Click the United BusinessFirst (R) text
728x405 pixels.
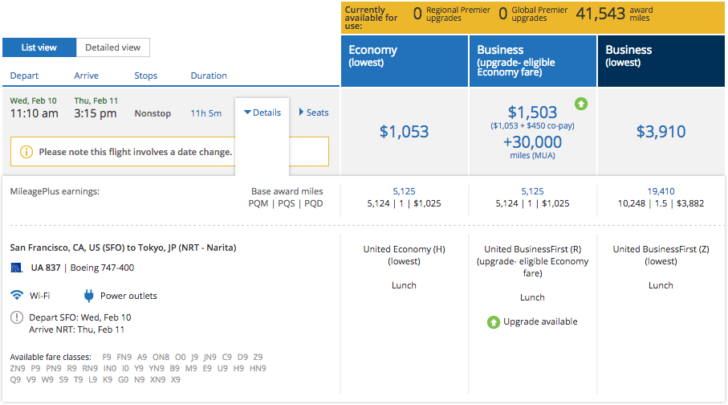pyautogui.click(x=533, y=249)
